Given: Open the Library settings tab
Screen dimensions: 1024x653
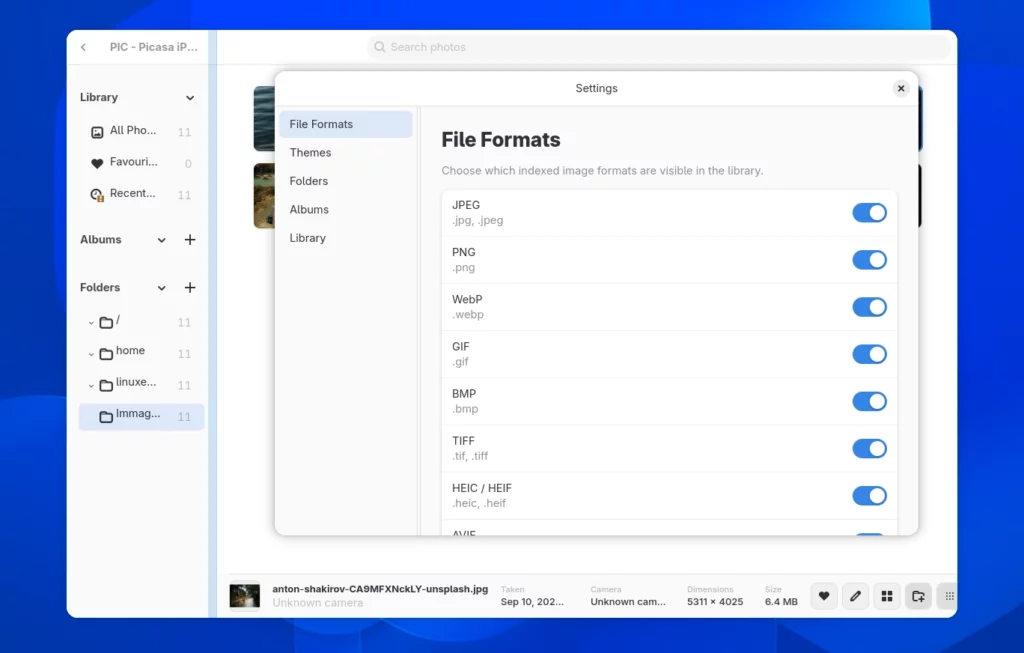Looking at the screenshot, I should (x=345, y=238).
